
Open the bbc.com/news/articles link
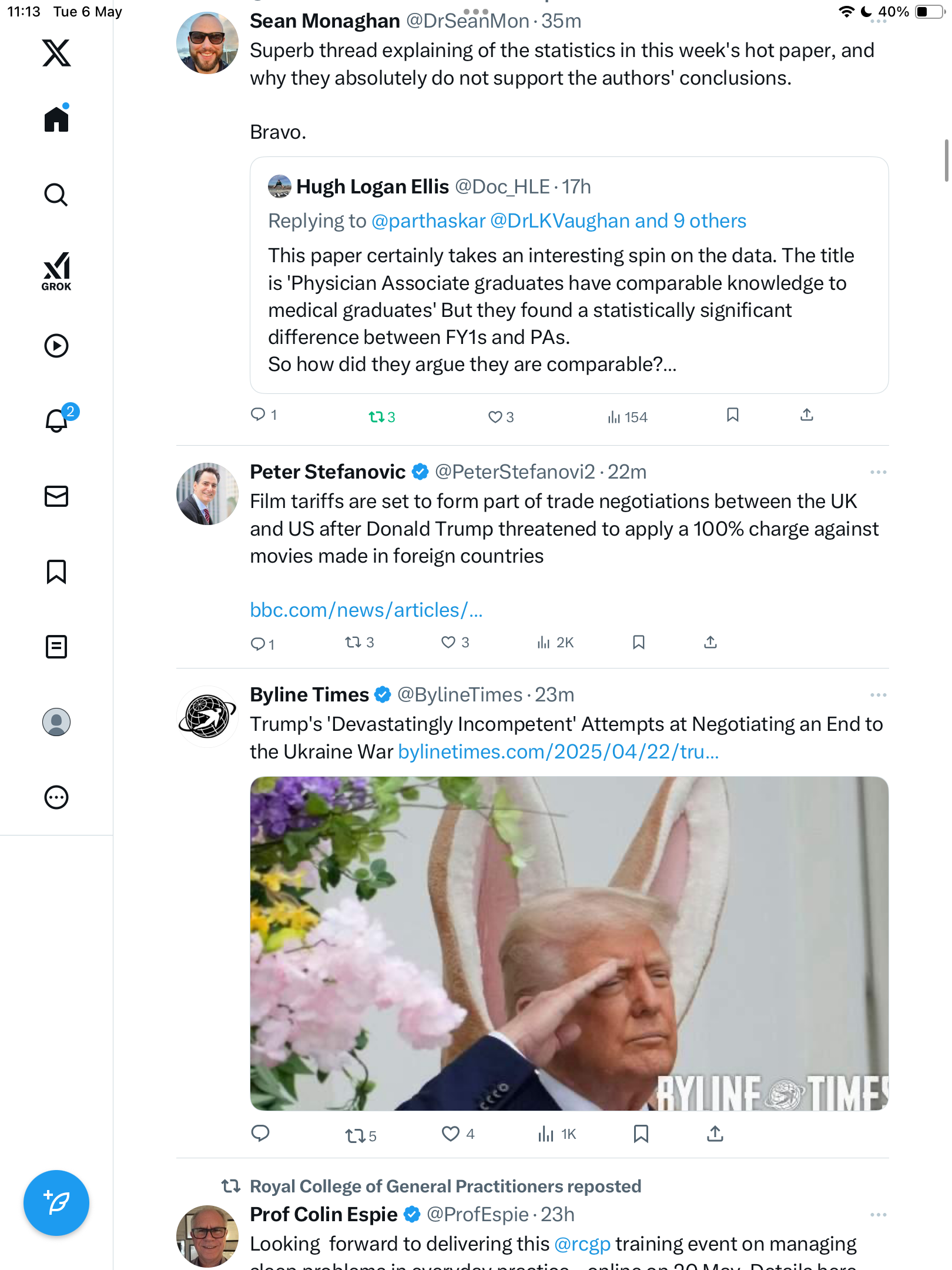click(x=366, y=610)
